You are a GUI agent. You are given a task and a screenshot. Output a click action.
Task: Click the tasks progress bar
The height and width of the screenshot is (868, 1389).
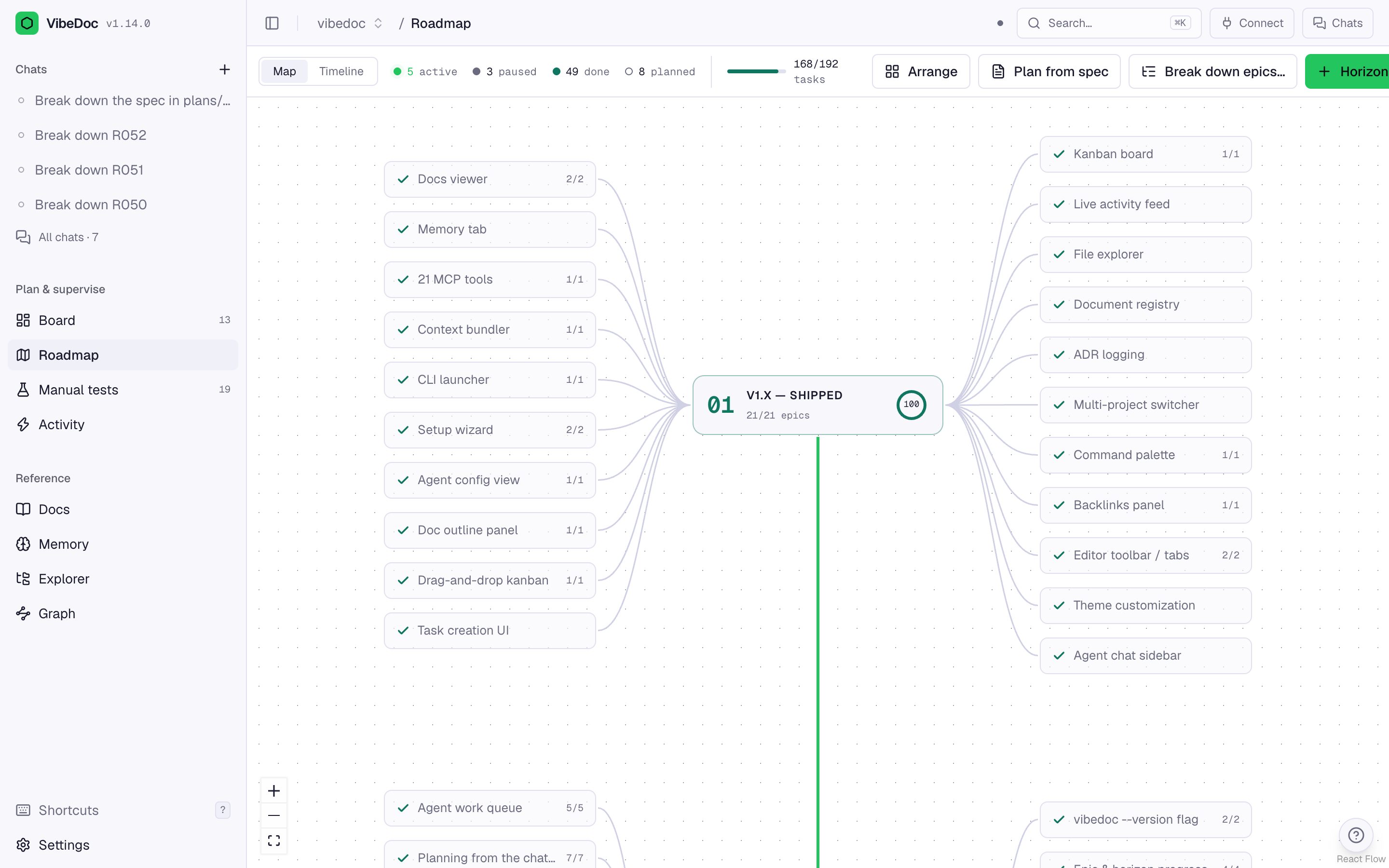click(x=756, y=71)
